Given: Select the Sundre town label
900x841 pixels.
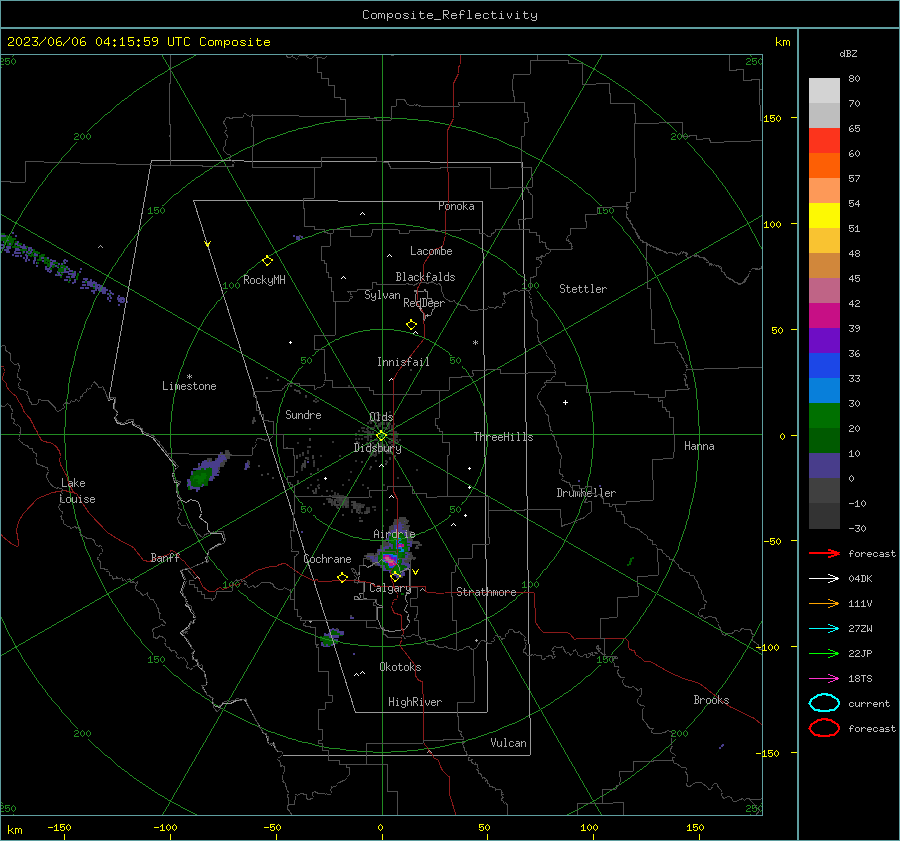Looking at the screenshot, I should 303,415.
